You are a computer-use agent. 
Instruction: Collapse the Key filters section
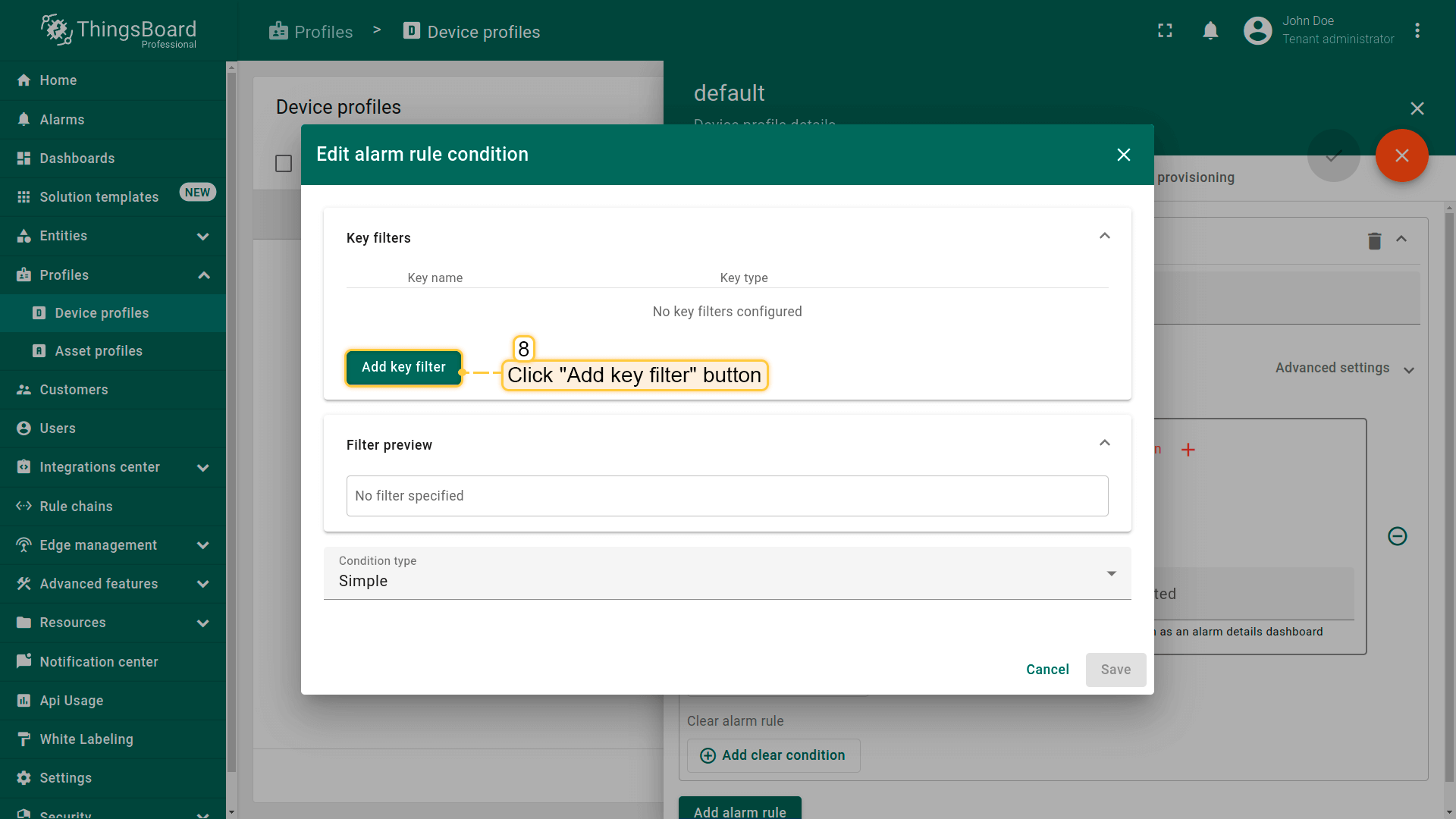1104,237
